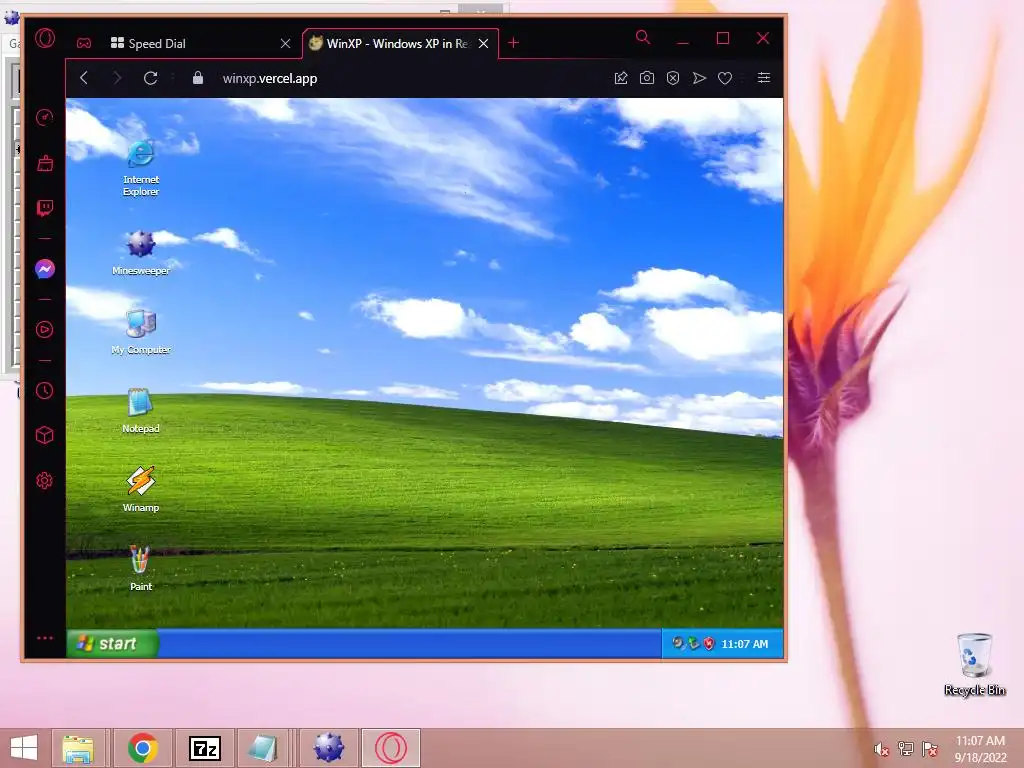Open GX Corner gamepad icon
This screenshot has height=768, width=1024.
[x=84, y=43]
